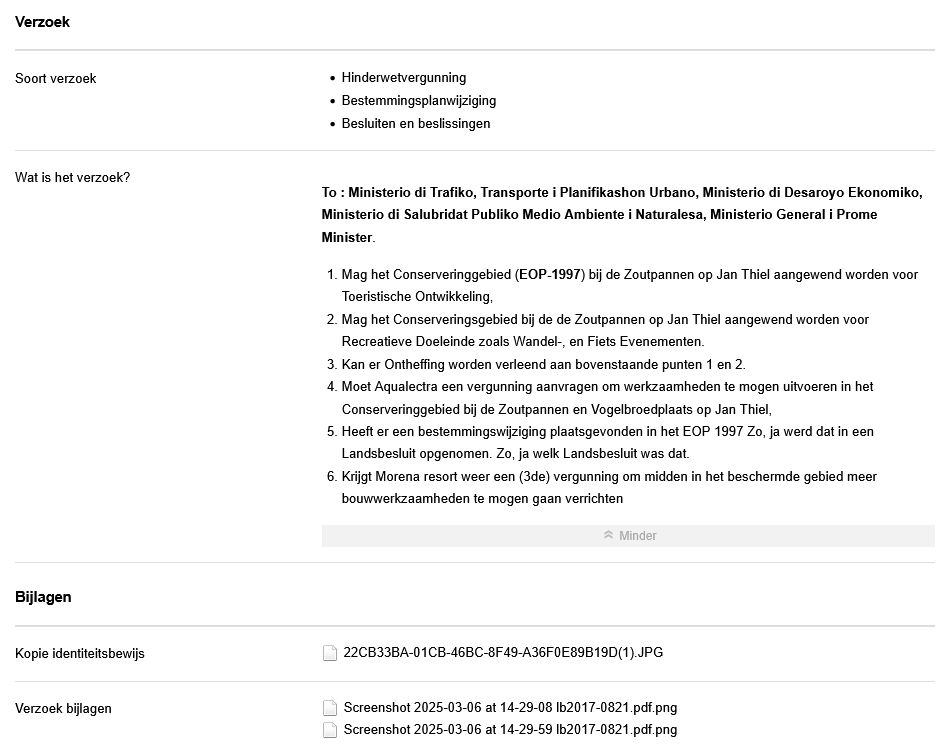Click the Besluiten en beslissingen item
Viewport: 951px width, 752px height.
click(x=416, y=124)
